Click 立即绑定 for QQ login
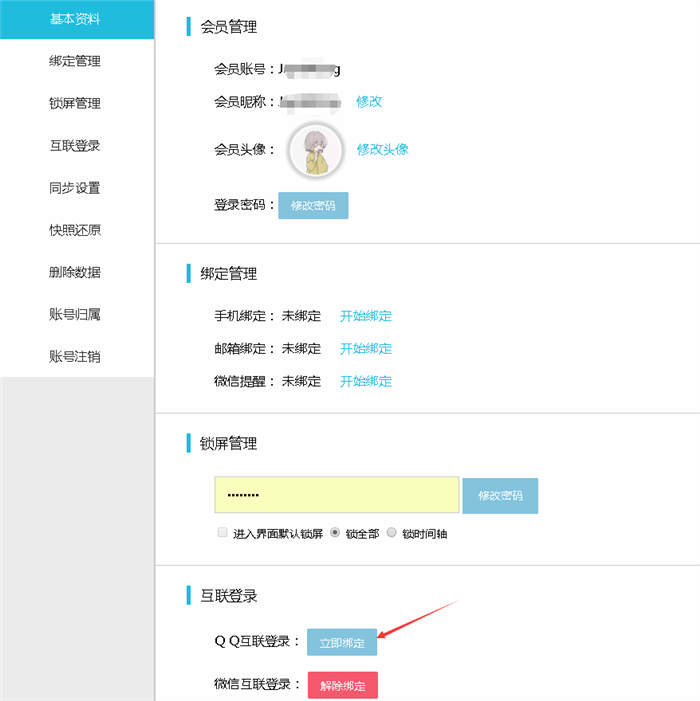Screen dimensions: 700x701 (x=342, y=643)
